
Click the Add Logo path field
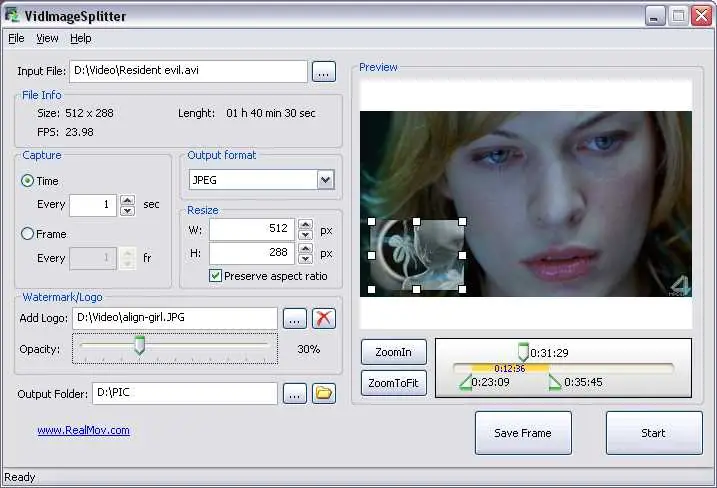click(x=175, y=318)
